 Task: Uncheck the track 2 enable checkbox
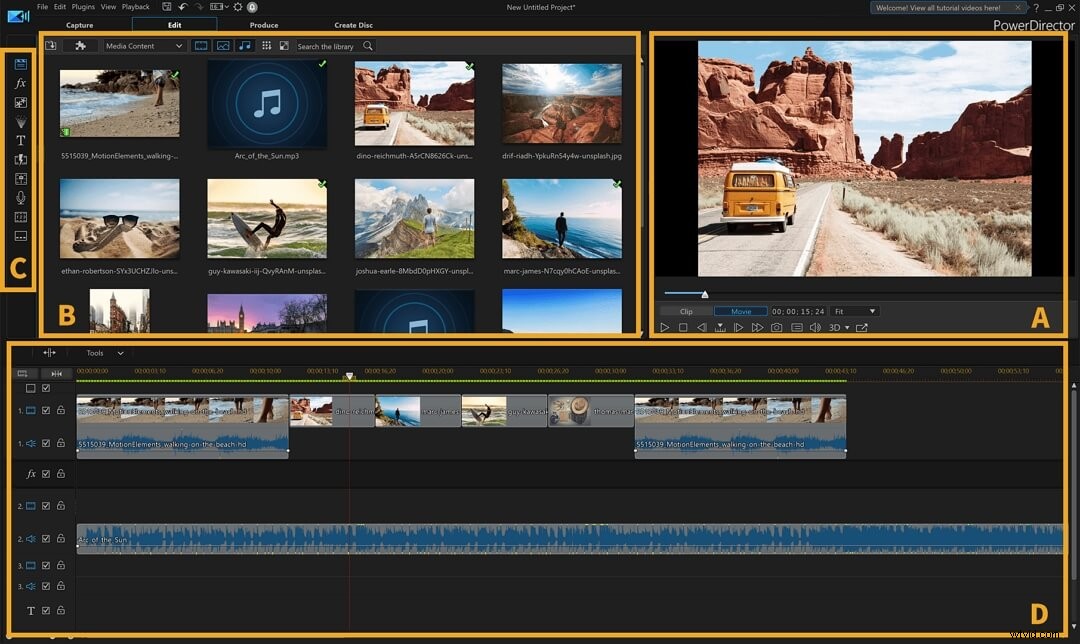point(45,506)
